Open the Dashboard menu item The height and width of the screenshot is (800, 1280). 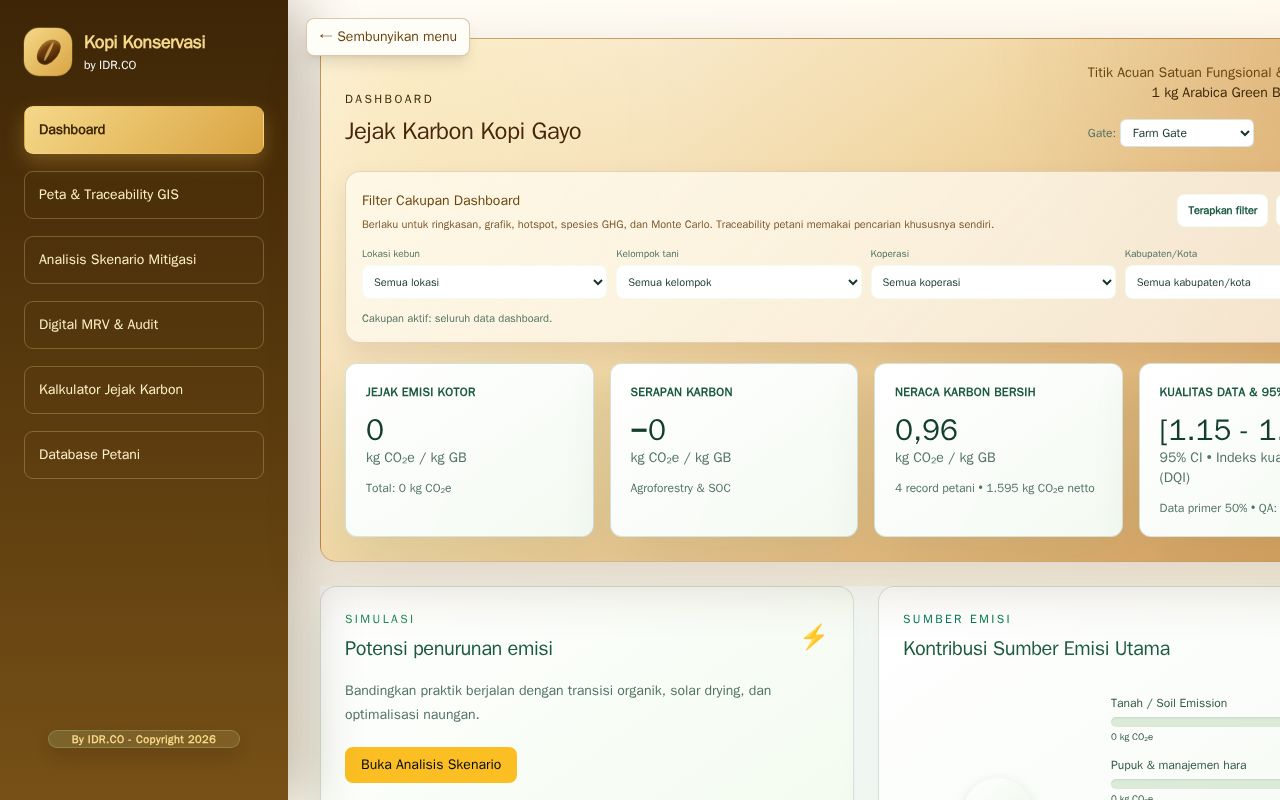coord(144,130)
